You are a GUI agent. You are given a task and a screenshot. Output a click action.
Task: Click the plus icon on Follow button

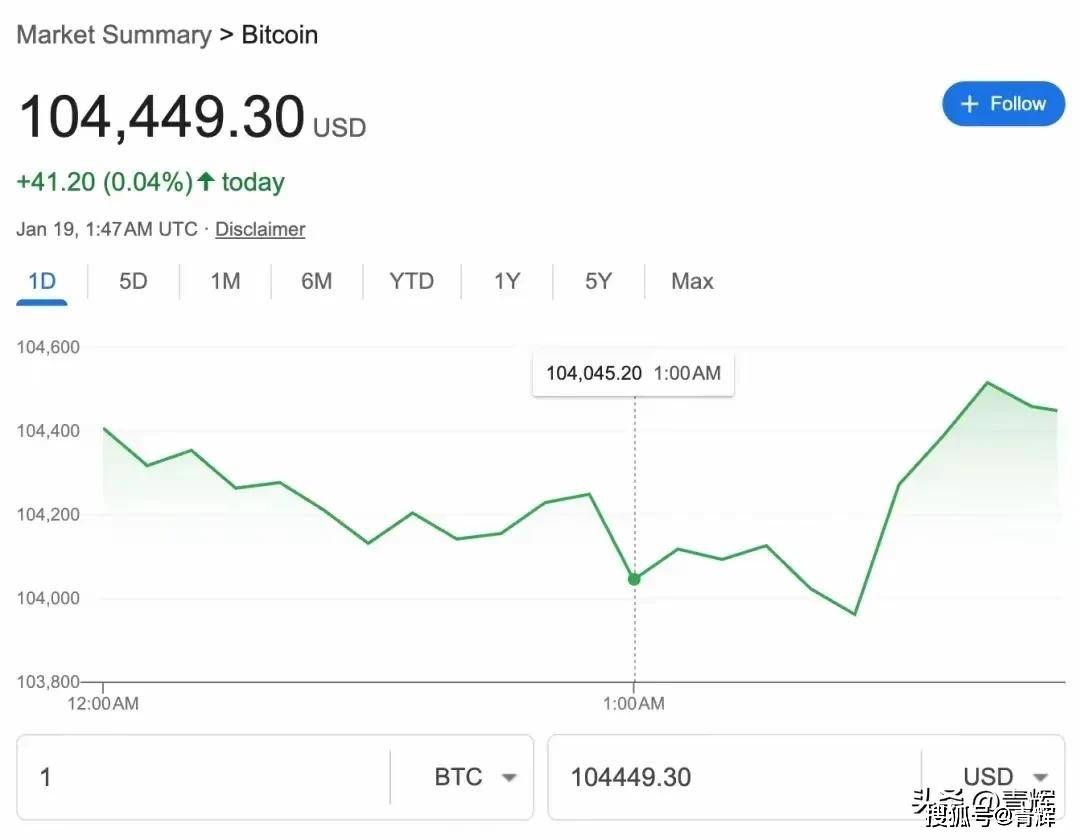(x=969, y=104)
